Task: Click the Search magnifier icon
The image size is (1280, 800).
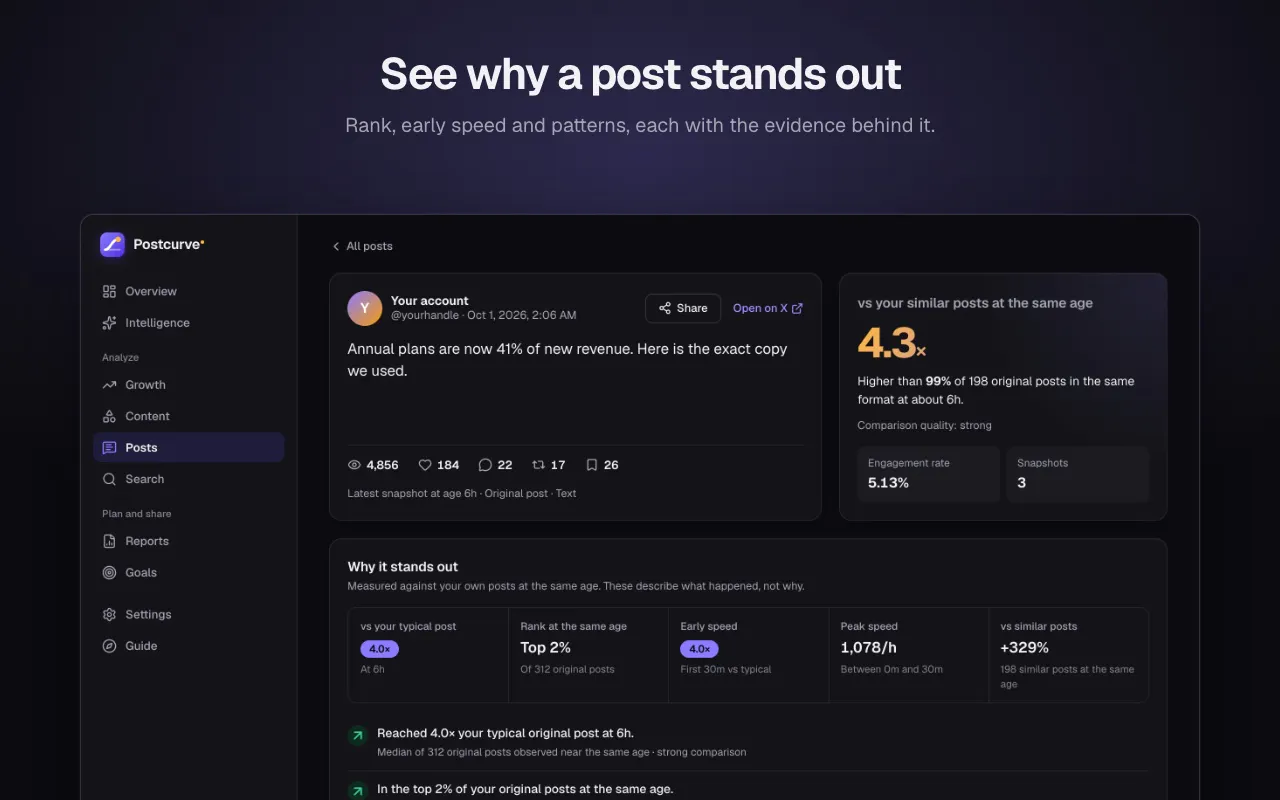Action: tap(109, 479)
